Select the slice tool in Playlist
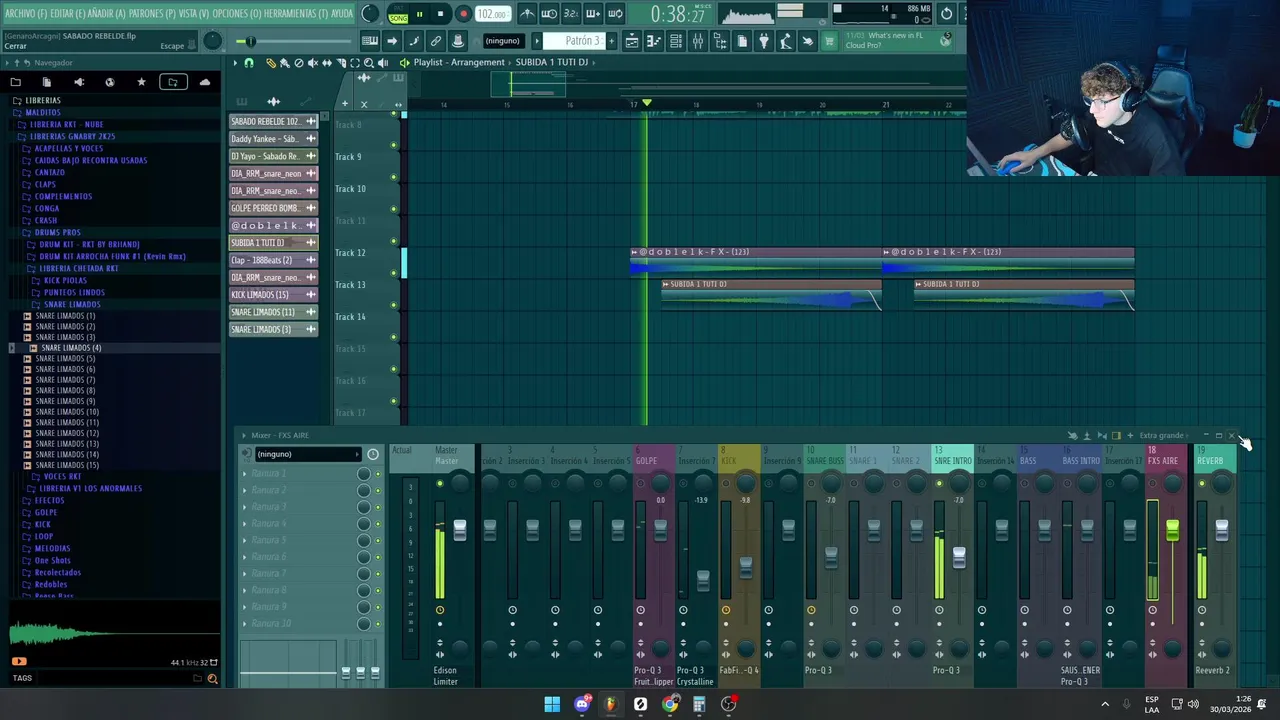The width and height of the screenshot is (1280, 720). [341, 63]
